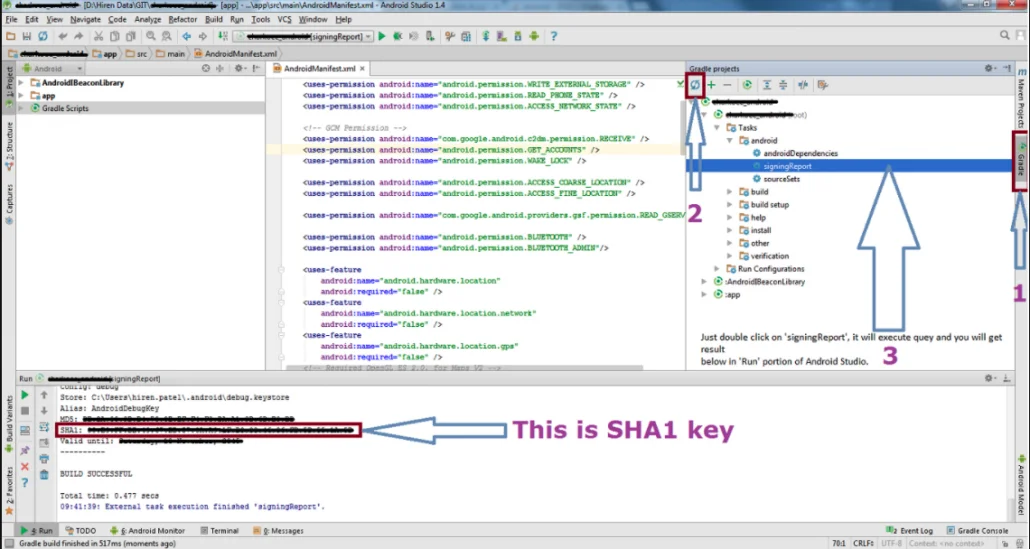
Task: Click the Stop square in Run panel
Action: click(25, 411)
